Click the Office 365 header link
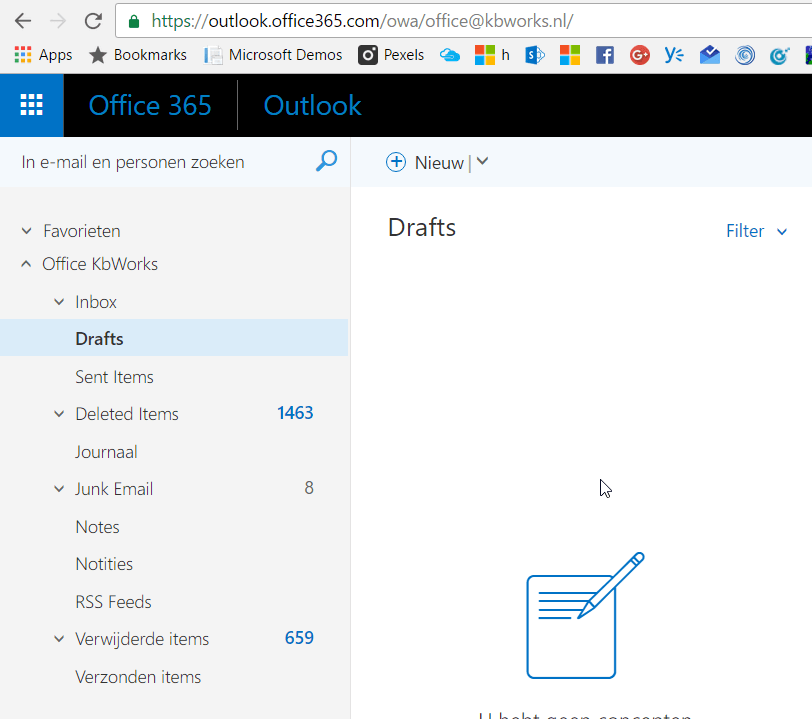The height and width of the screenshot is (719, 812). point(150,105)
